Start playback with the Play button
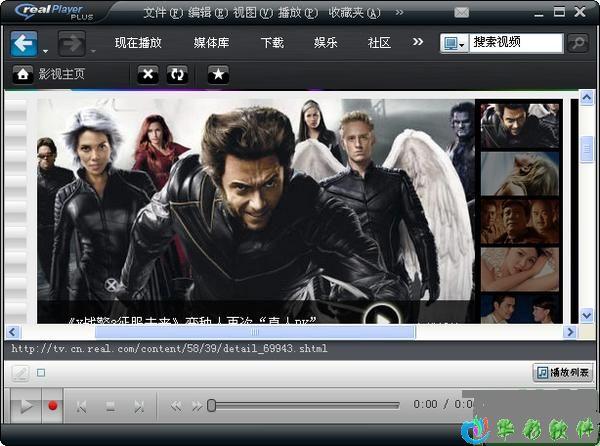The height and width of the screenshot is (446, 600). tap(26, 405)
